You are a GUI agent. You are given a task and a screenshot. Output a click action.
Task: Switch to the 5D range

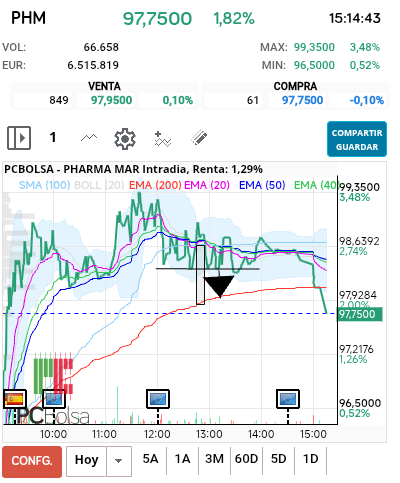[x=278, y=459]
